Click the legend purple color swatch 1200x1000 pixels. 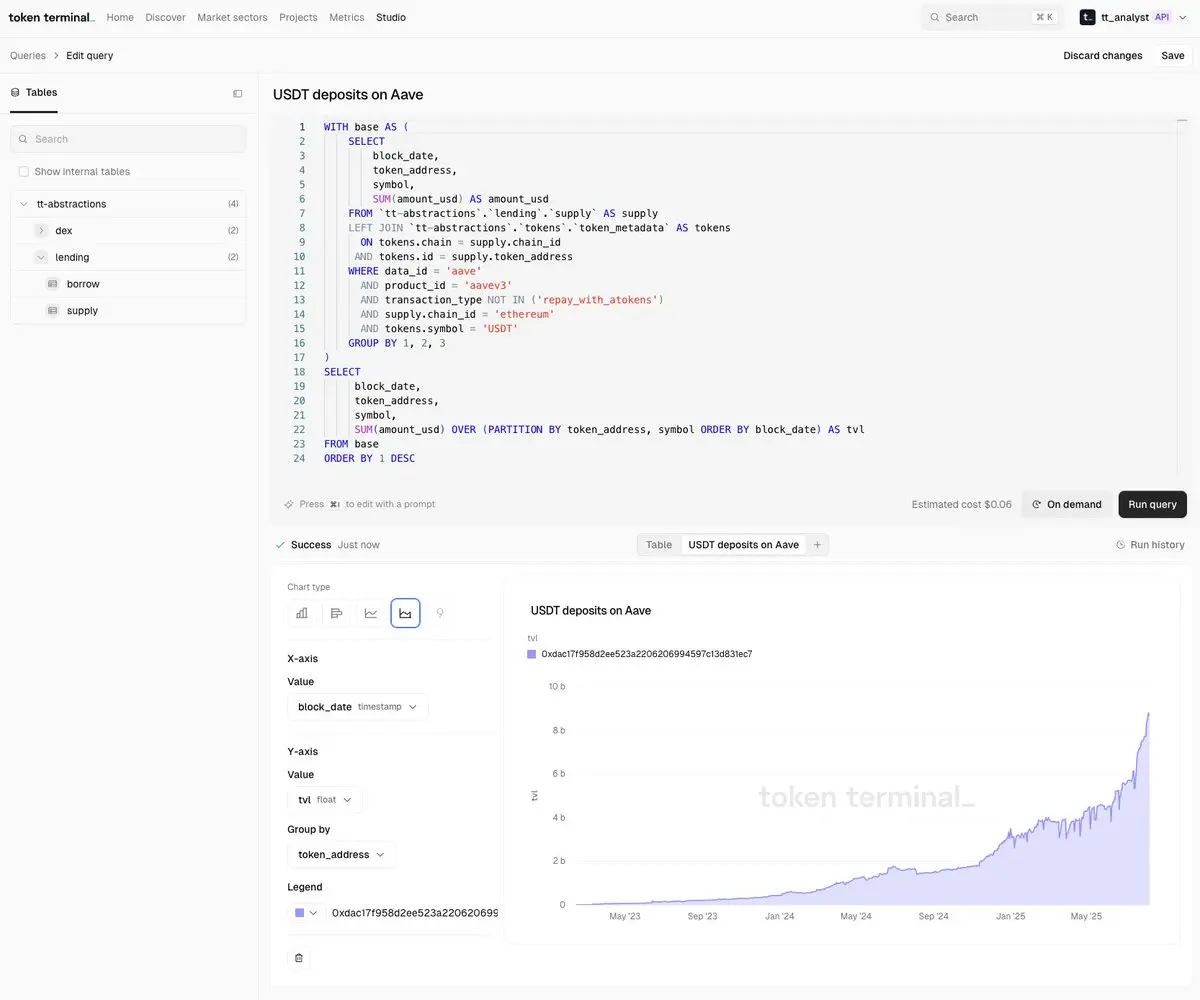[x=300, y=913]
